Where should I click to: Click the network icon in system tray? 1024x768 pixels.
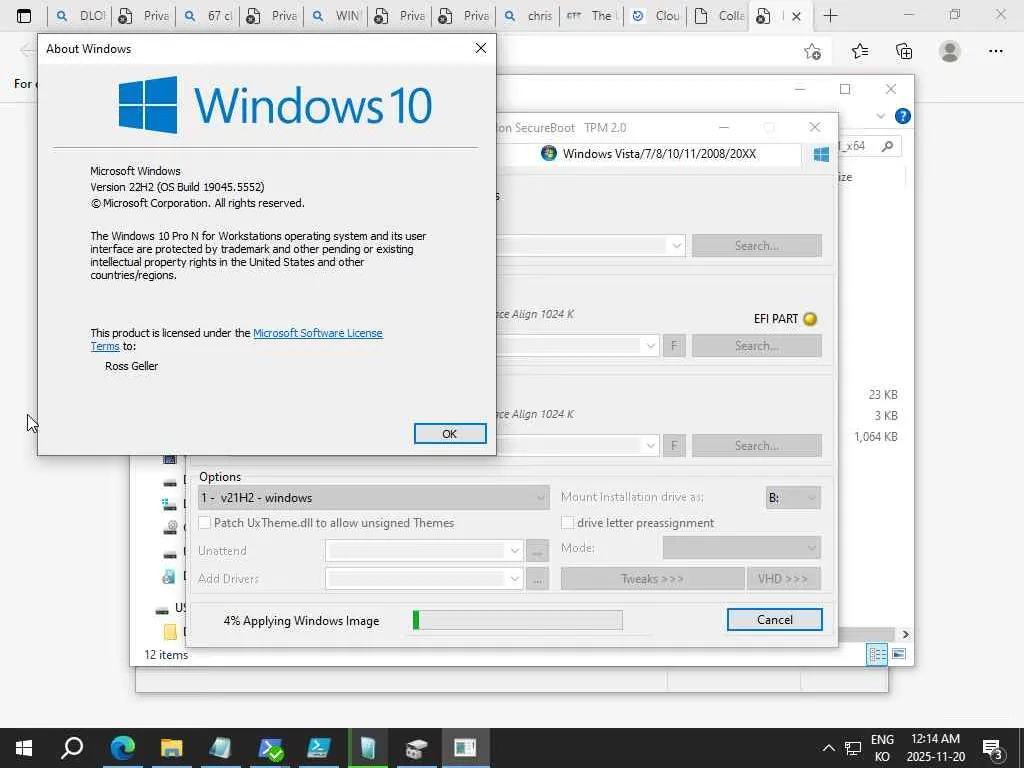tap(853, 748)
